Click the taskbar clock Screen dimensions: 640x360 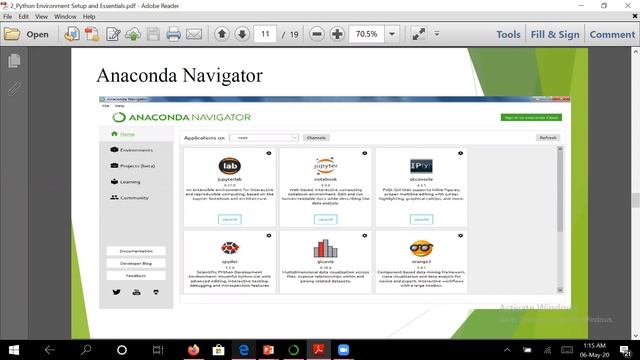594,350
